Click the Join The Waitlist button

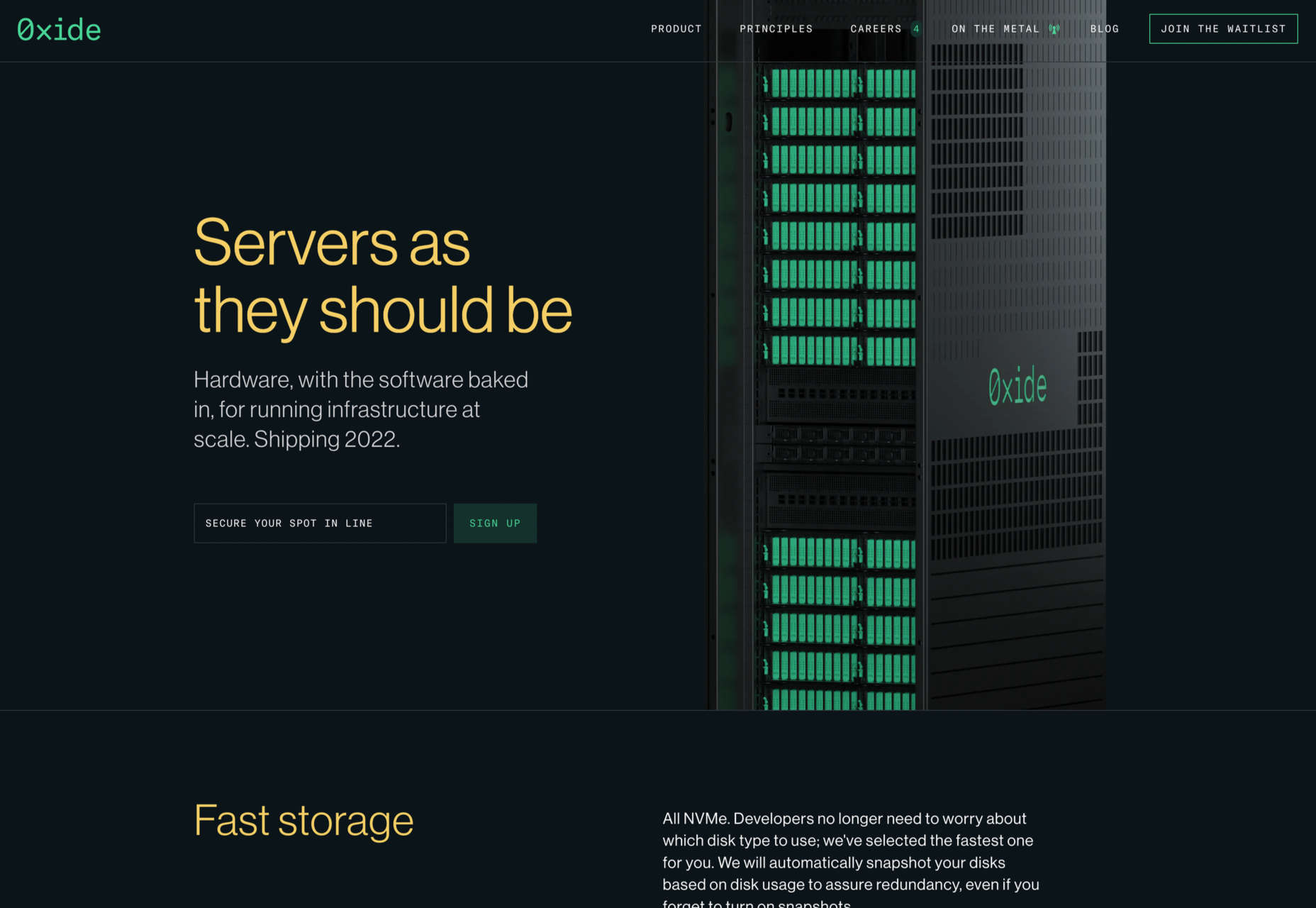[1223, 29]
